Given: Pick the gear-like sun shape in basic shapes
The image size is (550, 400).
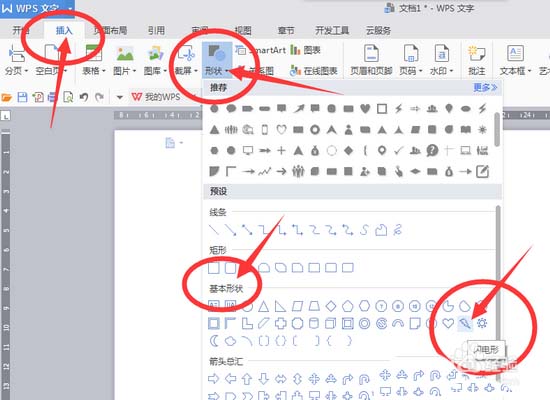Looking at the screenshot, I should click(482, 323).
